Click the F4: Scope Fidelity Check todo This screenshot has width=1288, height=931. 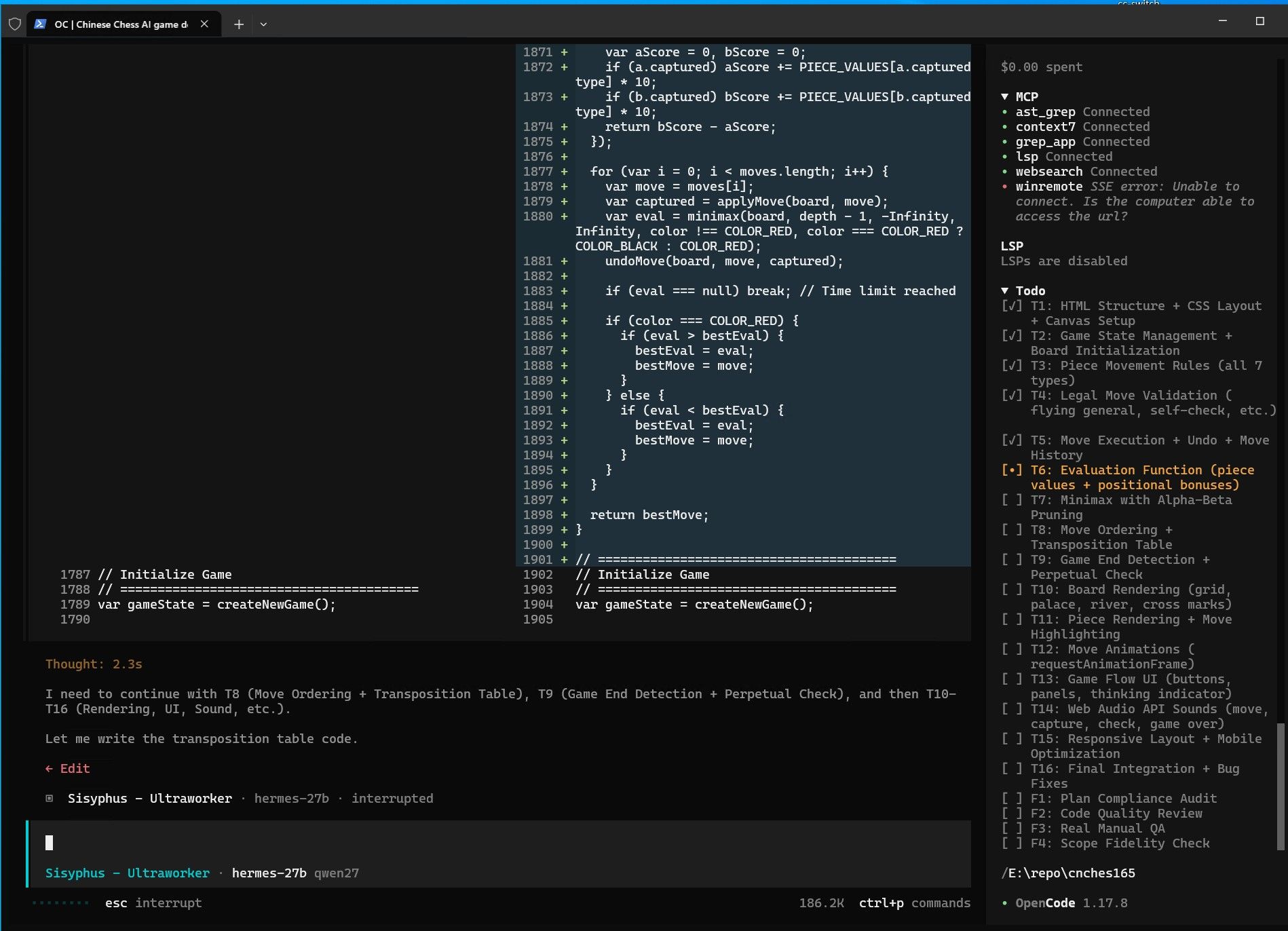(1120, 843)
